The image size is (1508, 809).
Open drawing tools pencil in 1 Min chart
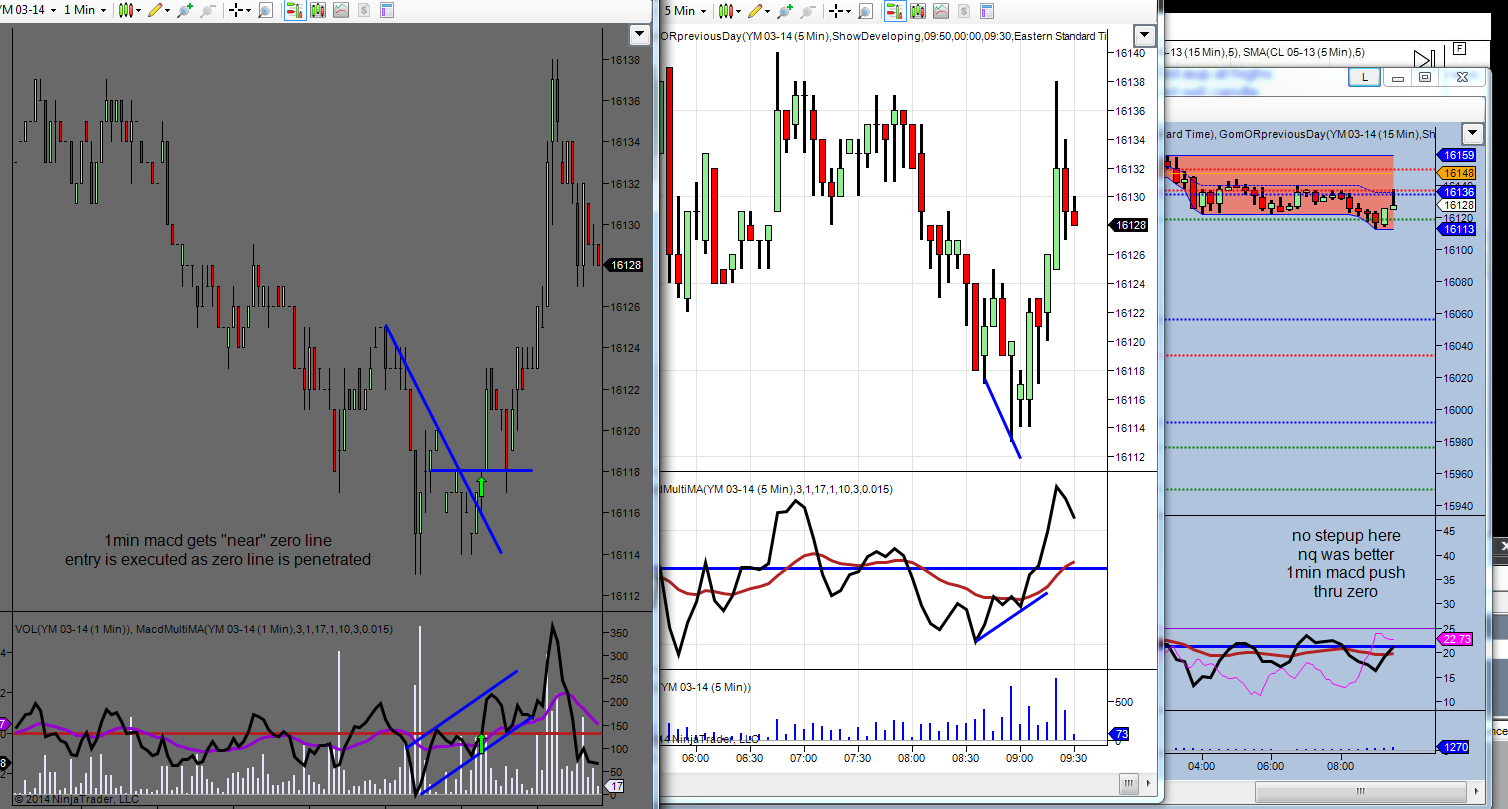pos(159,10)
